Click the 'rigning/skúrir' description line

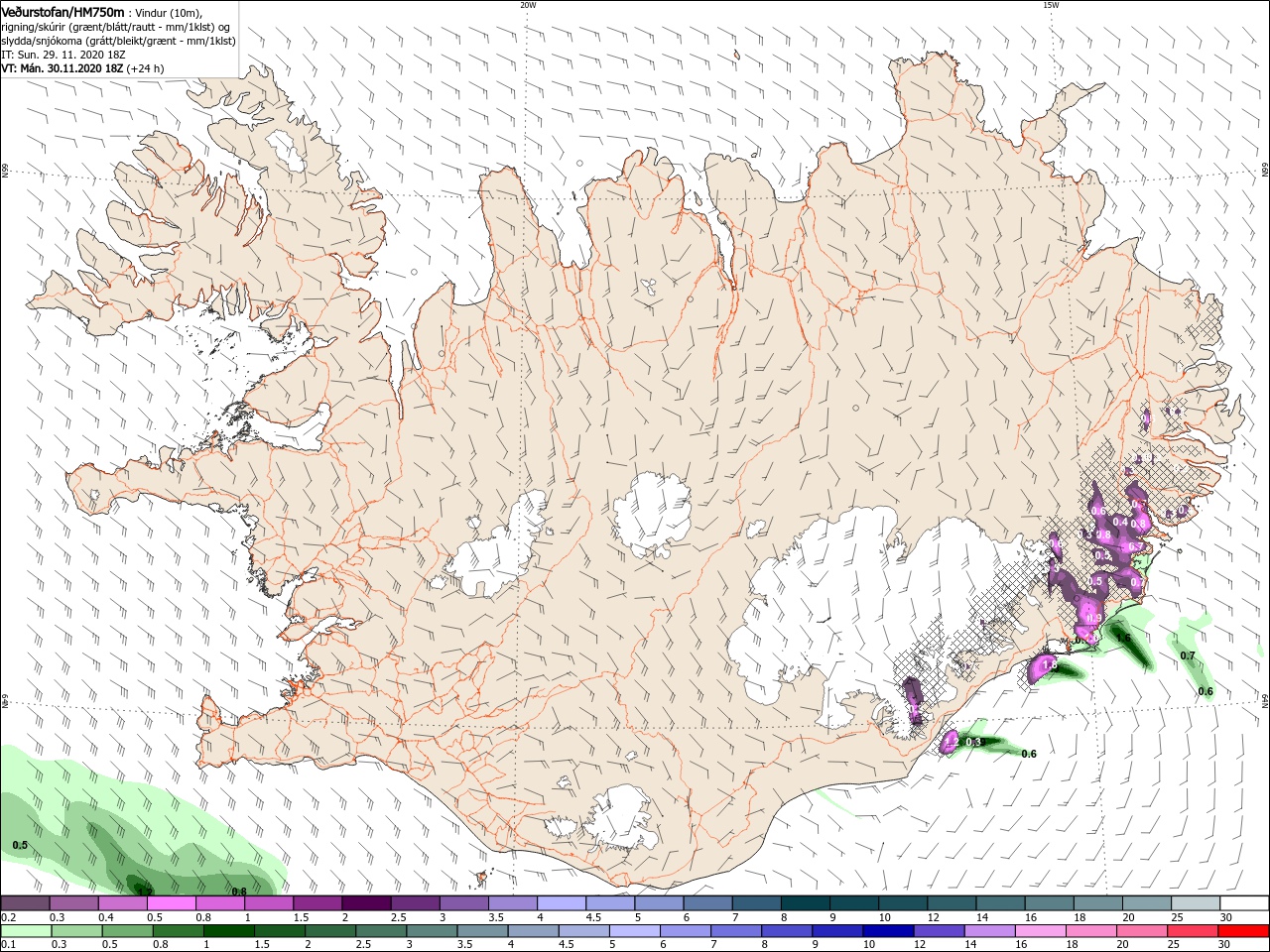point(116,27)
